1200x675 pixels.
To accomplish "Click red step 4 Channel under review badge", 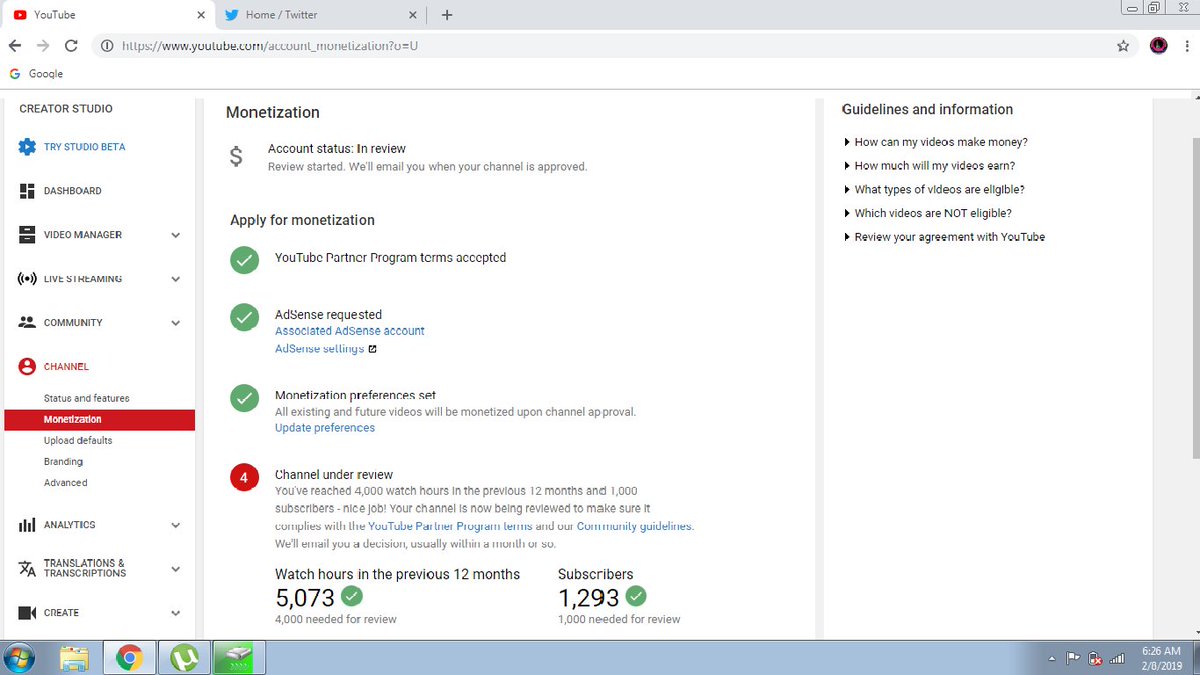I will tap(244, 478).
